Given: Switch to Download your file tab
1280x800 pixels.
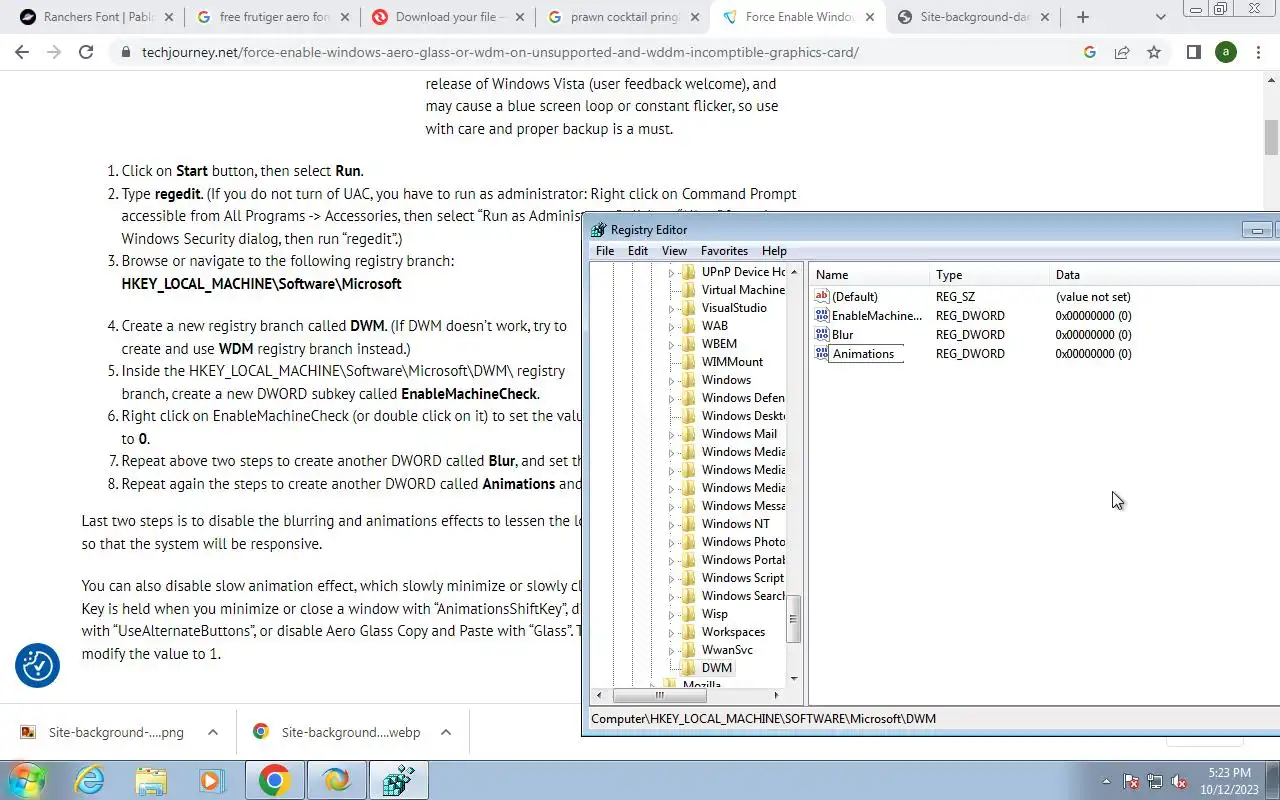Looking at the screenshot, I should point(450,17).
